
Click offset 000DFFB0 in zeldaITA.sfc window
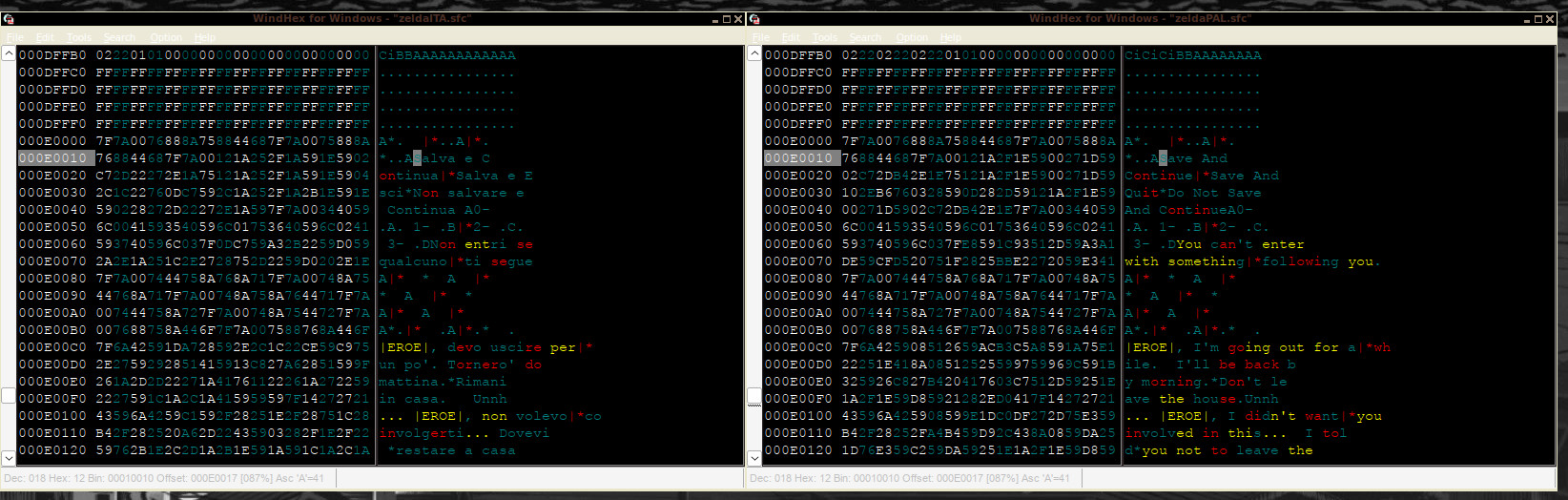click(x=52, y=55)
